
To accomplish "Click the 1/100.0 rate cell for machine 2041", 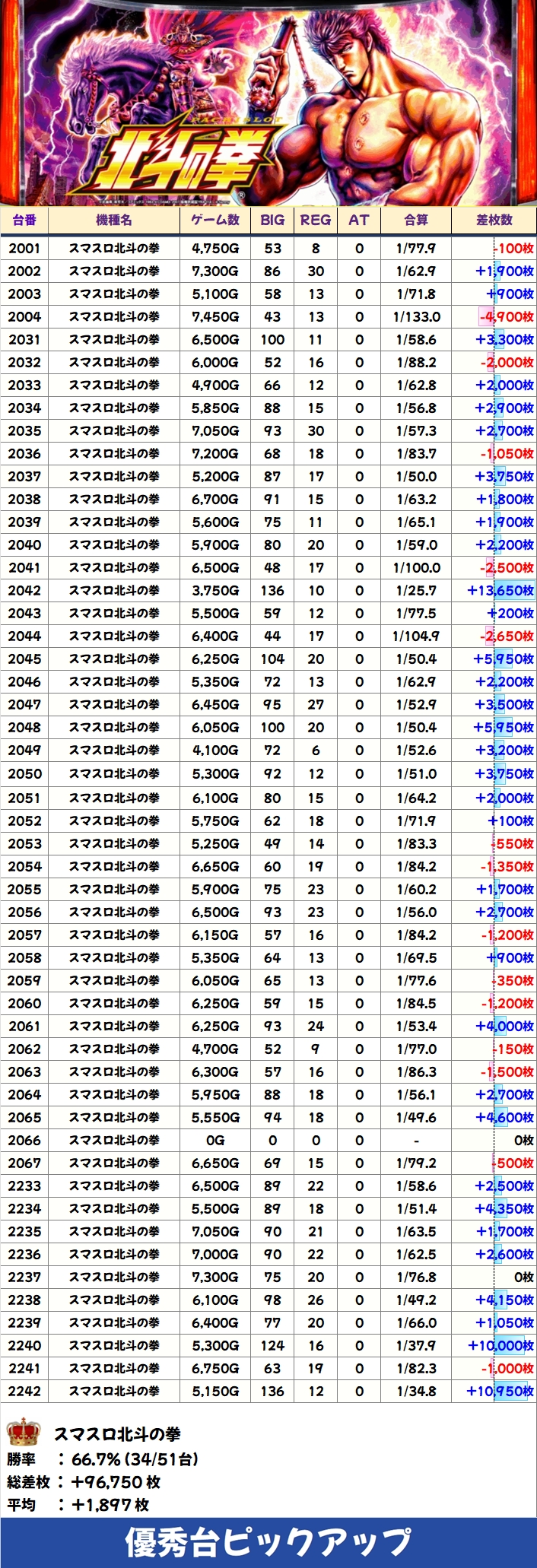I will click(x=417, y=567).
